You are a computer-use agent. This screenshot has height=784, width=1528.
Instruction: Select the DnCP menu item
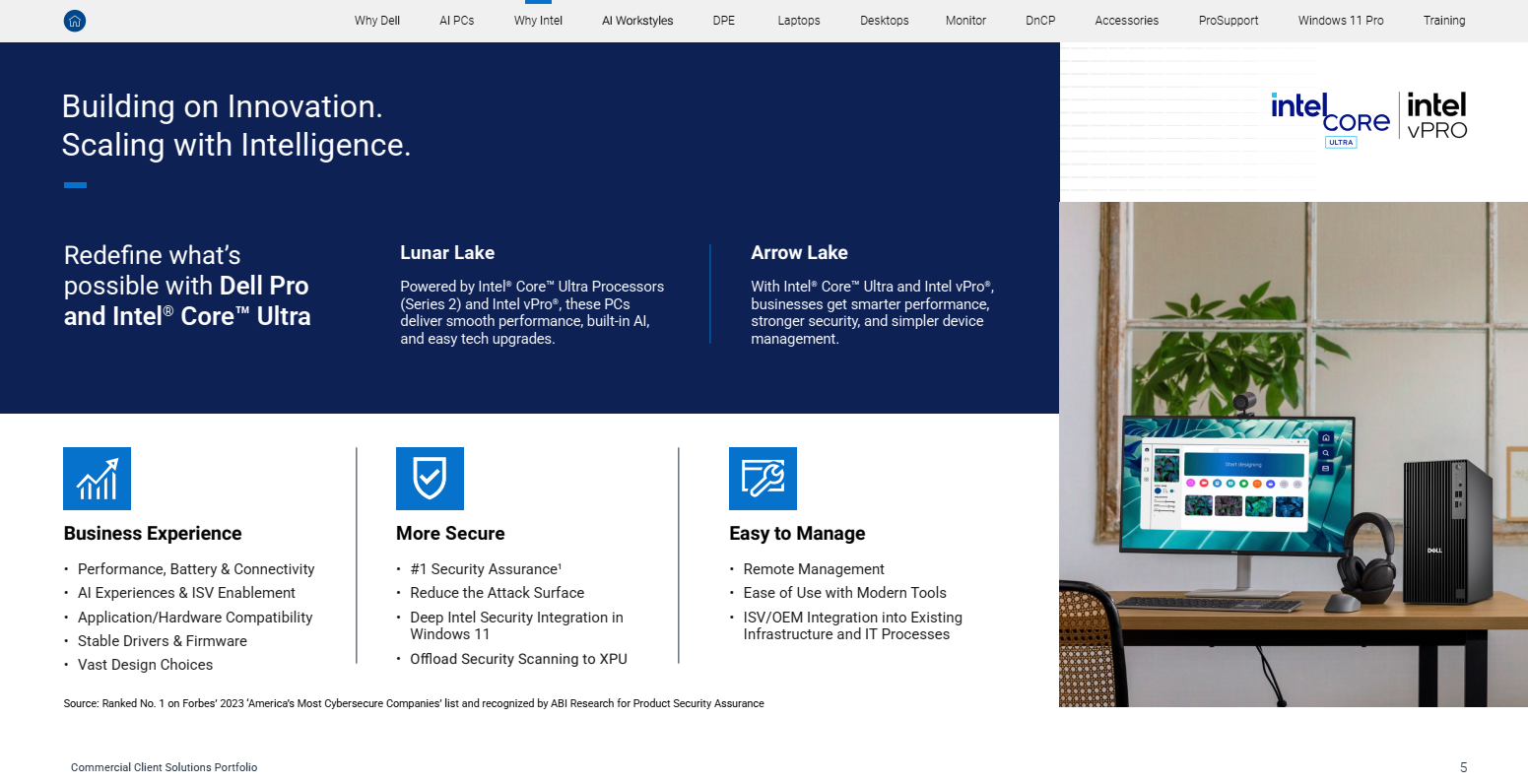pos(1040,21)
